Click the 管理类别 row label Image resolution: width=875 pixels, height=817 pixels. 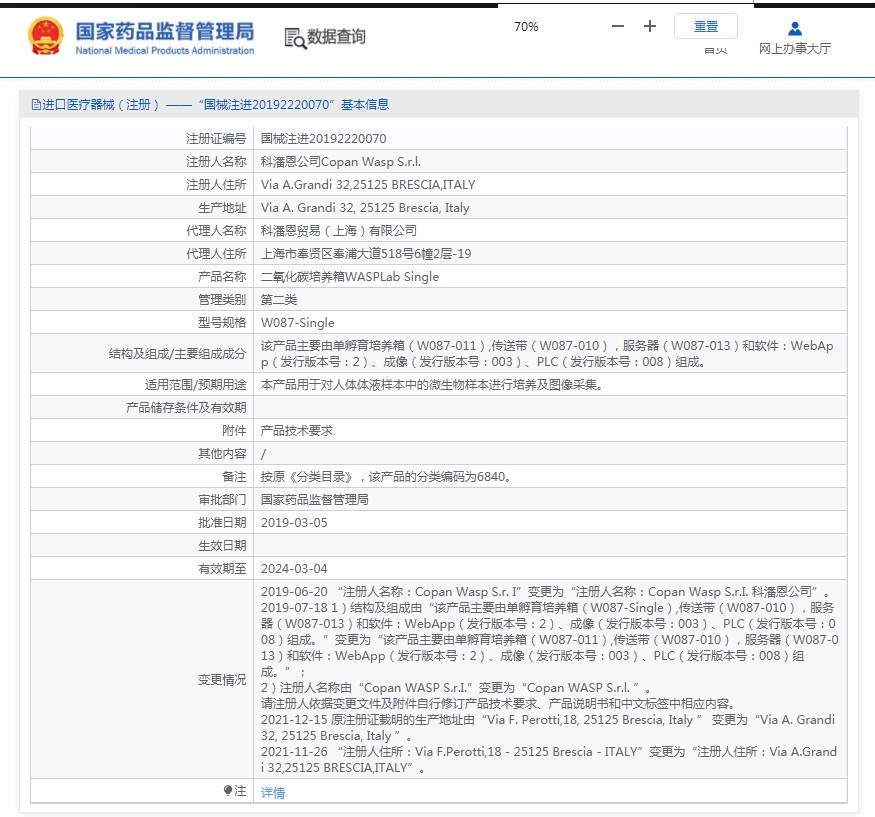[x=222, y=299]
